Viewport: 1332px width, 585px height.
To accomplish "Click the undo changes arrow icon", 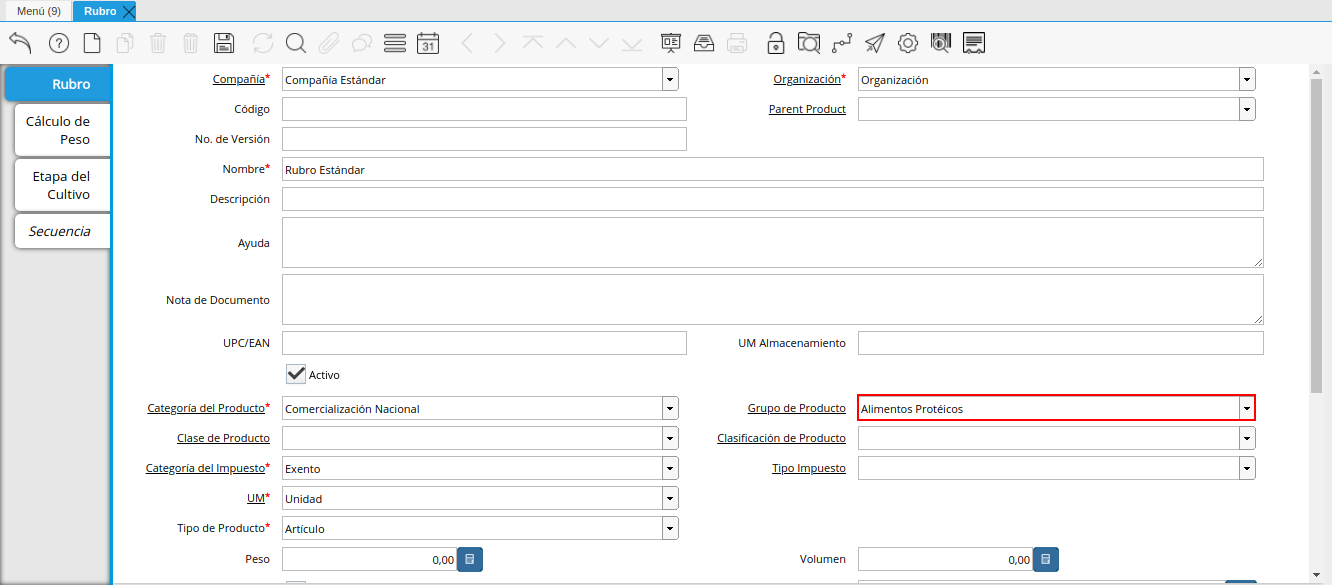I will click(x=20, y=43).
